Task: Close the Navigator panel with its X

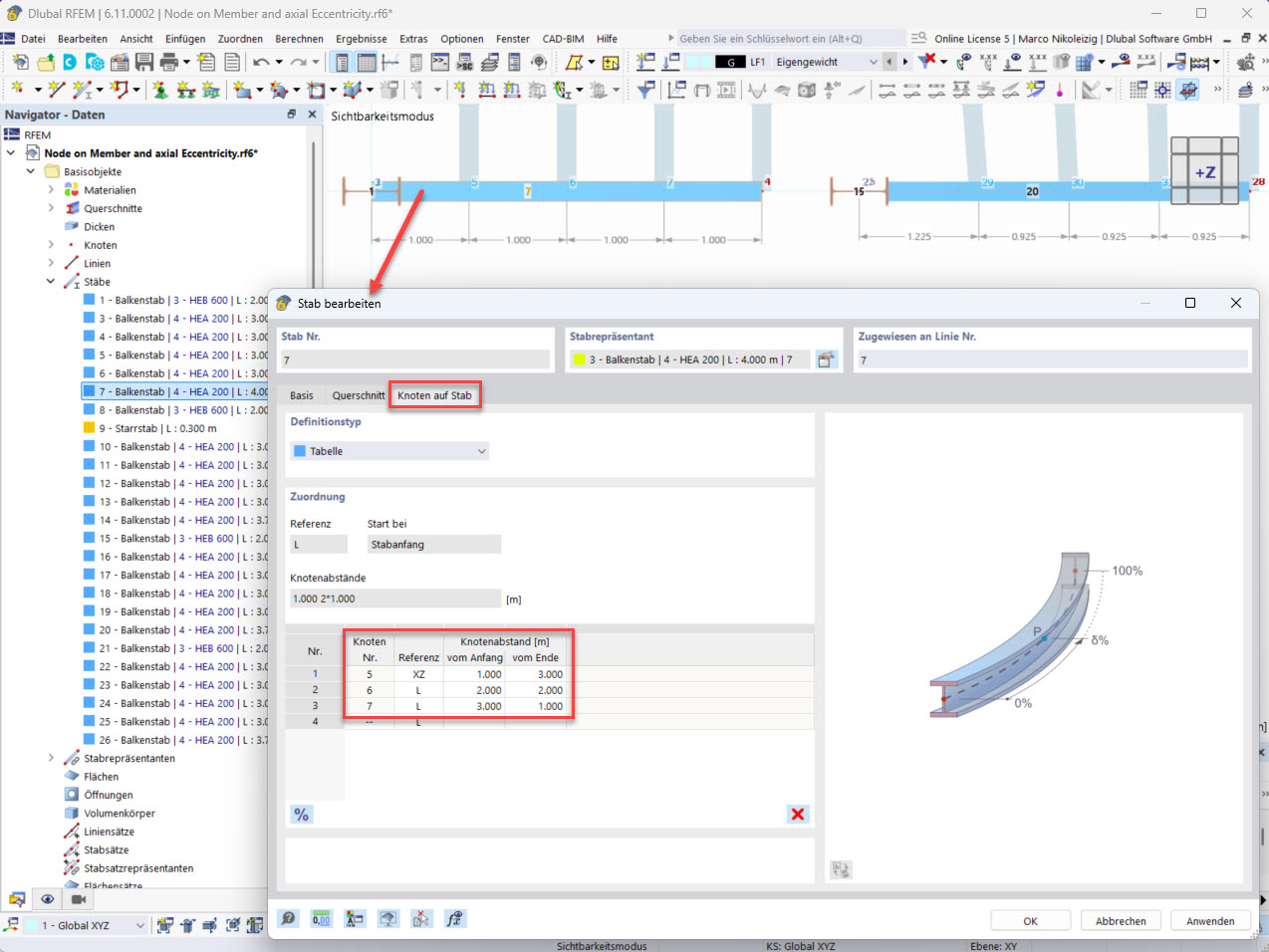Action: click(x=312, y=115)
